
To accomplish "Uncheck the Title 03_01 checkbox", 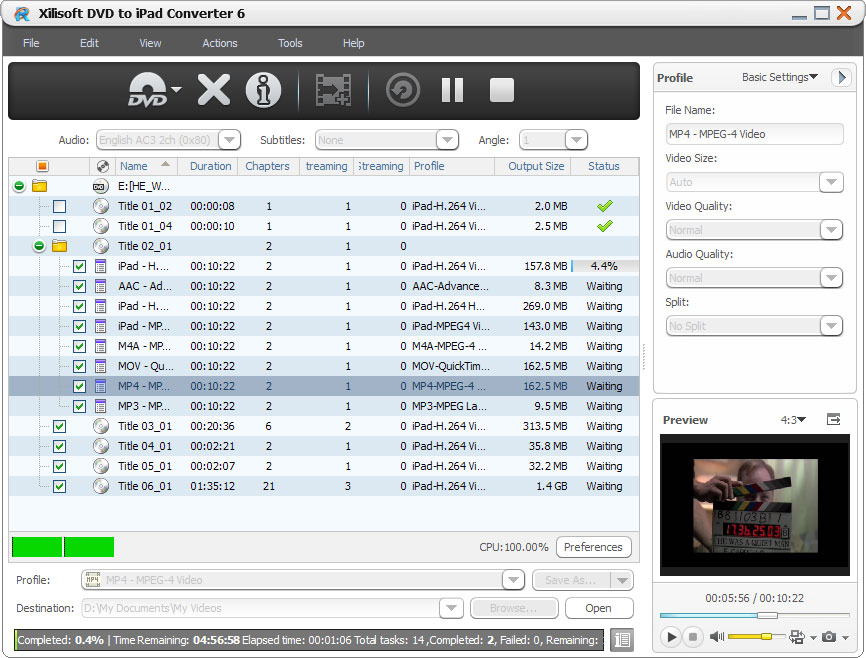I will [x=59, y=427].
